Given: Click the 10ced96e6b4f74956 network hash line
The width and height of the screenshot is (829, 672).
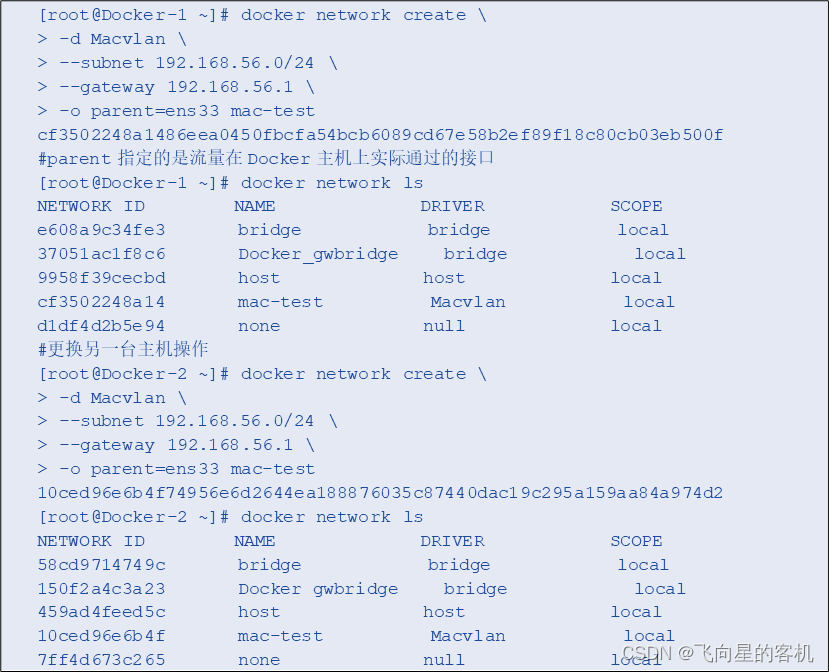Looking at the screenshot, I should [380, 493].
